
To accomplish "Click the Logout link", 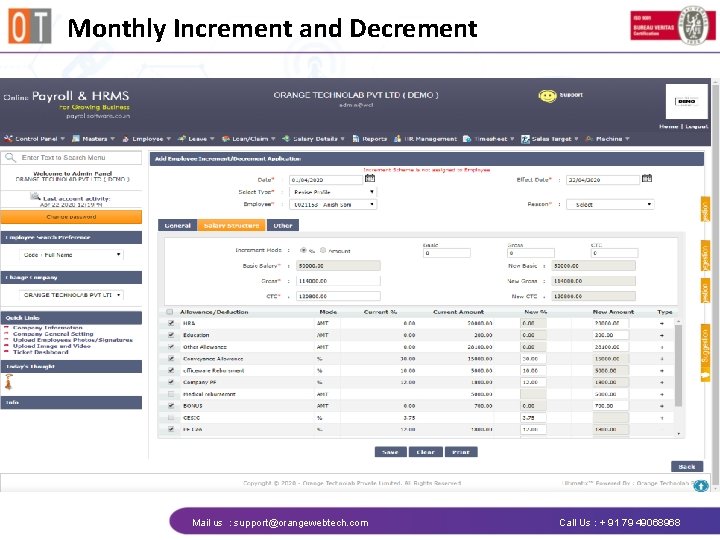I will click(697, 126).
